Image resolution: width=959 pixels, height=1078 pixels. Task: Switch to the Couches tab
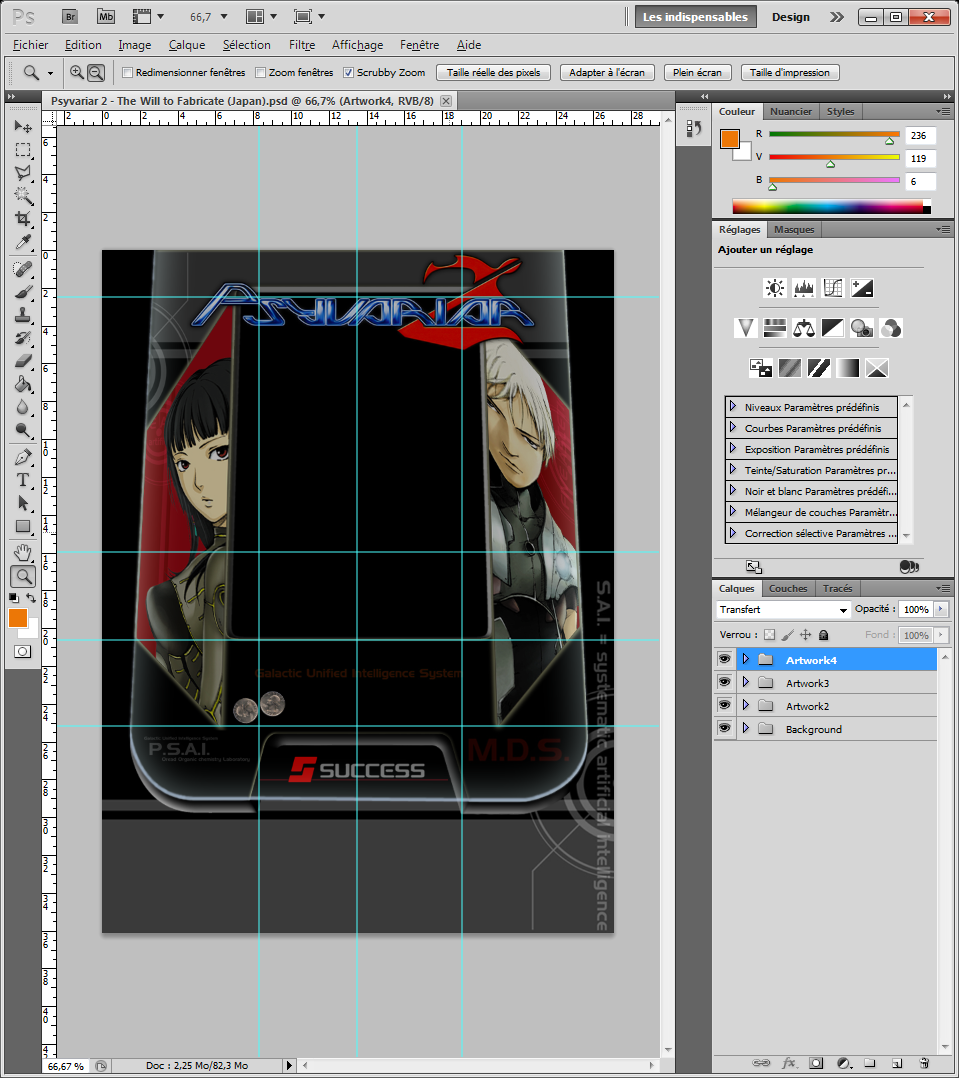(788, 589)
